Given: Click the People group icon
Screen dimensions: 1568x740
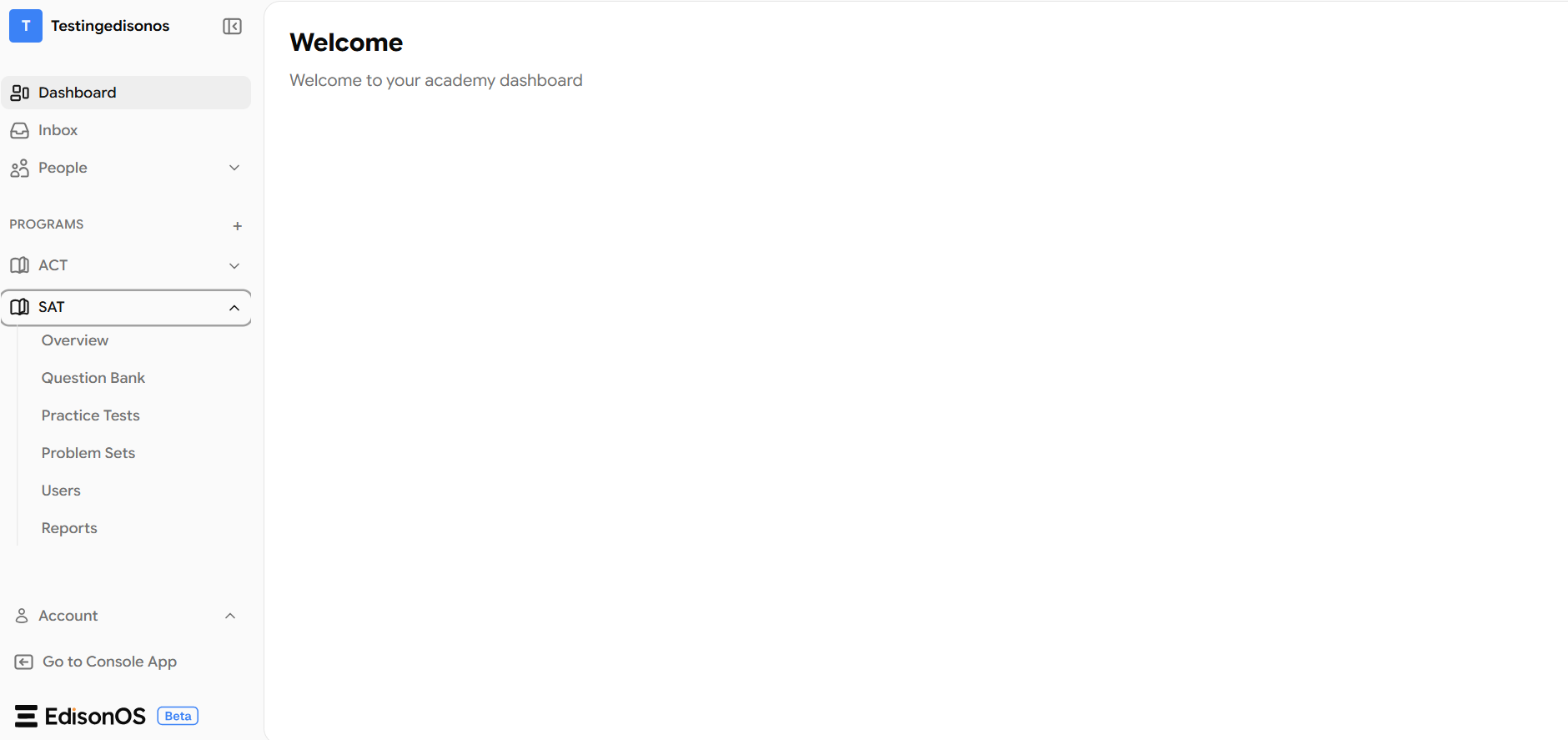Looking at the screenshot, I should (x=20, y=169).
